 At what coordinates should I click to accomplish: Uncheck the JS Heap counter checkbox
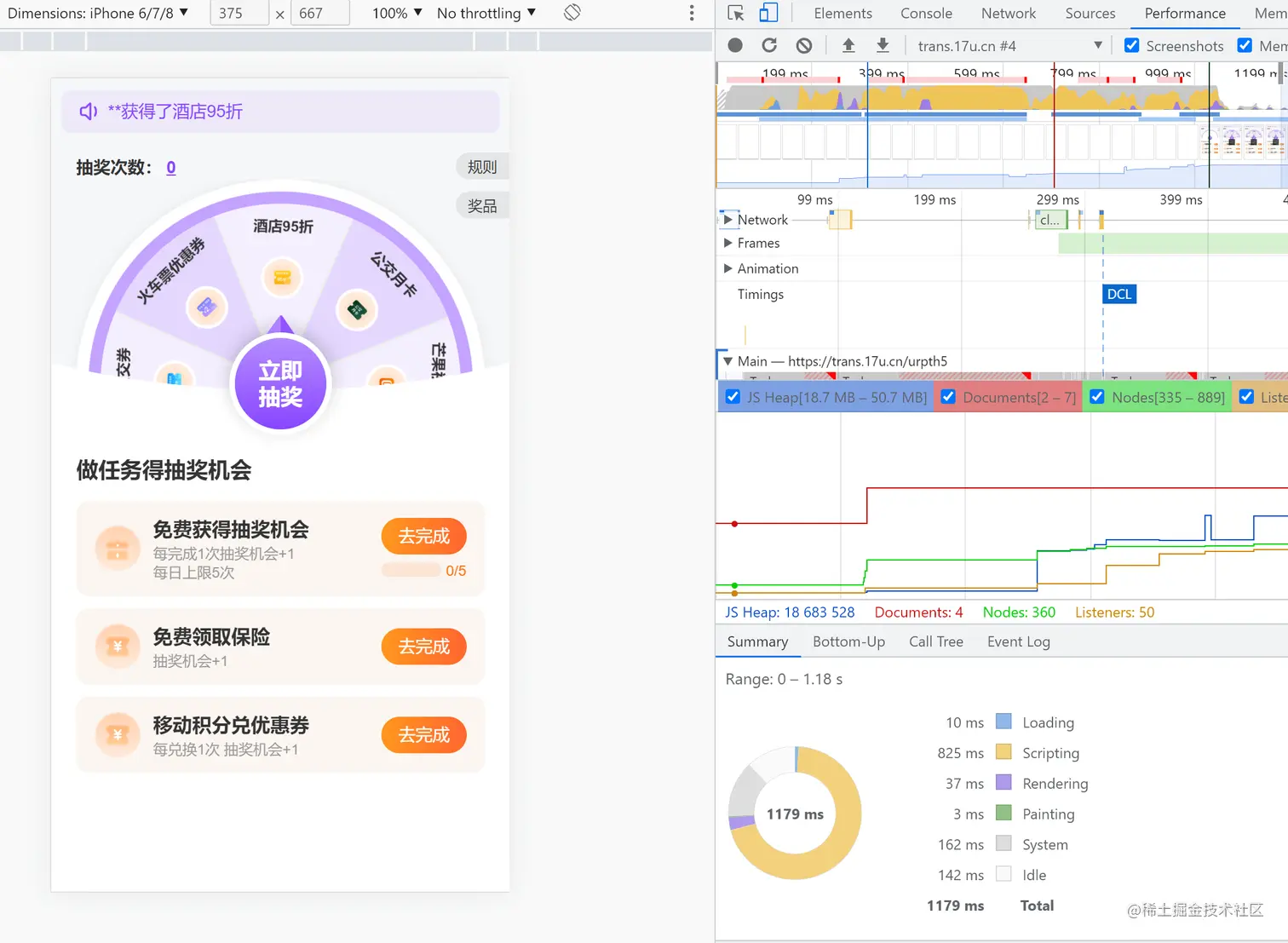coord(733,397)
